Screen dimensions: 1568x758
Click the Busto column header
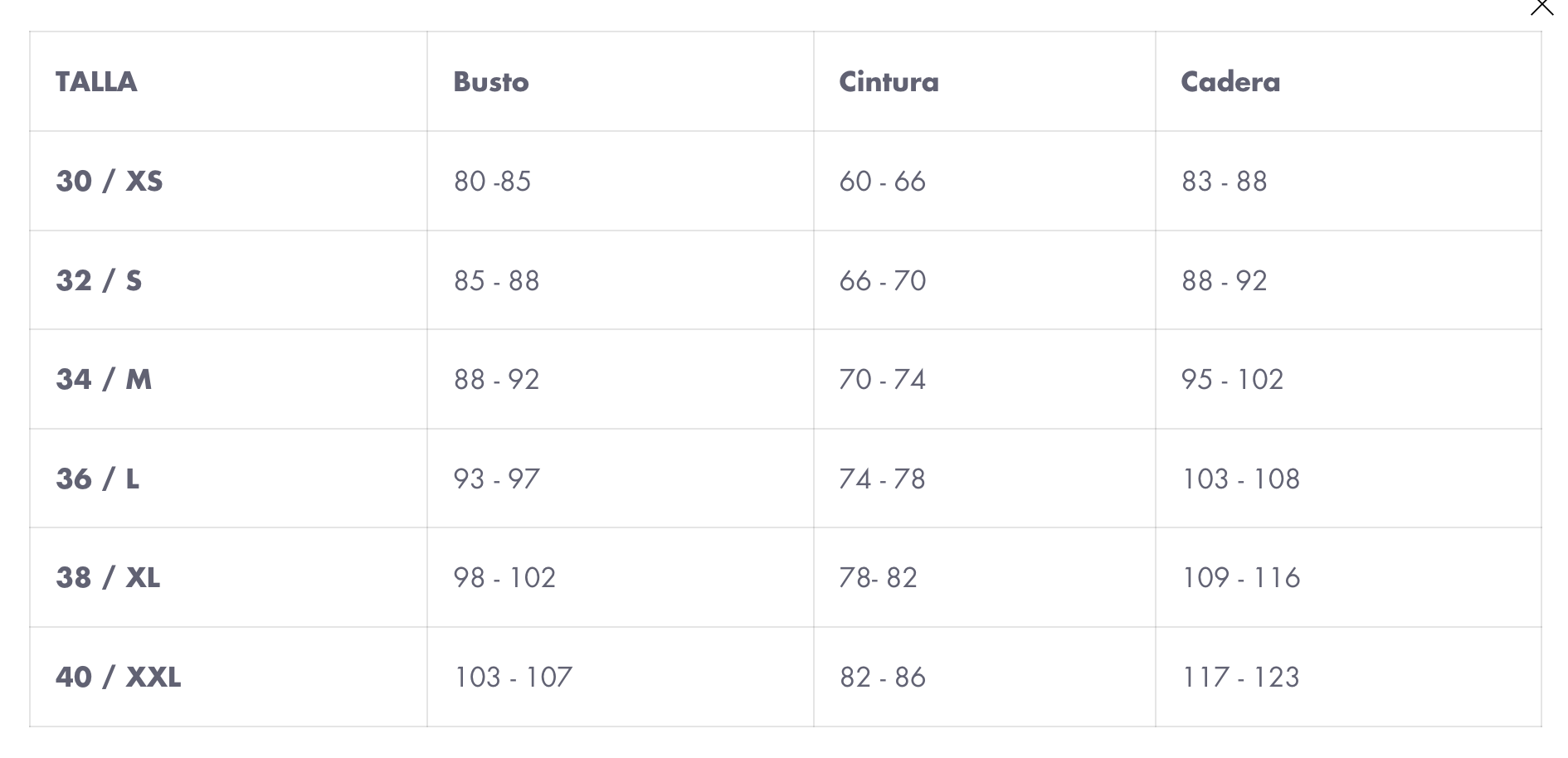coord(491,81)
